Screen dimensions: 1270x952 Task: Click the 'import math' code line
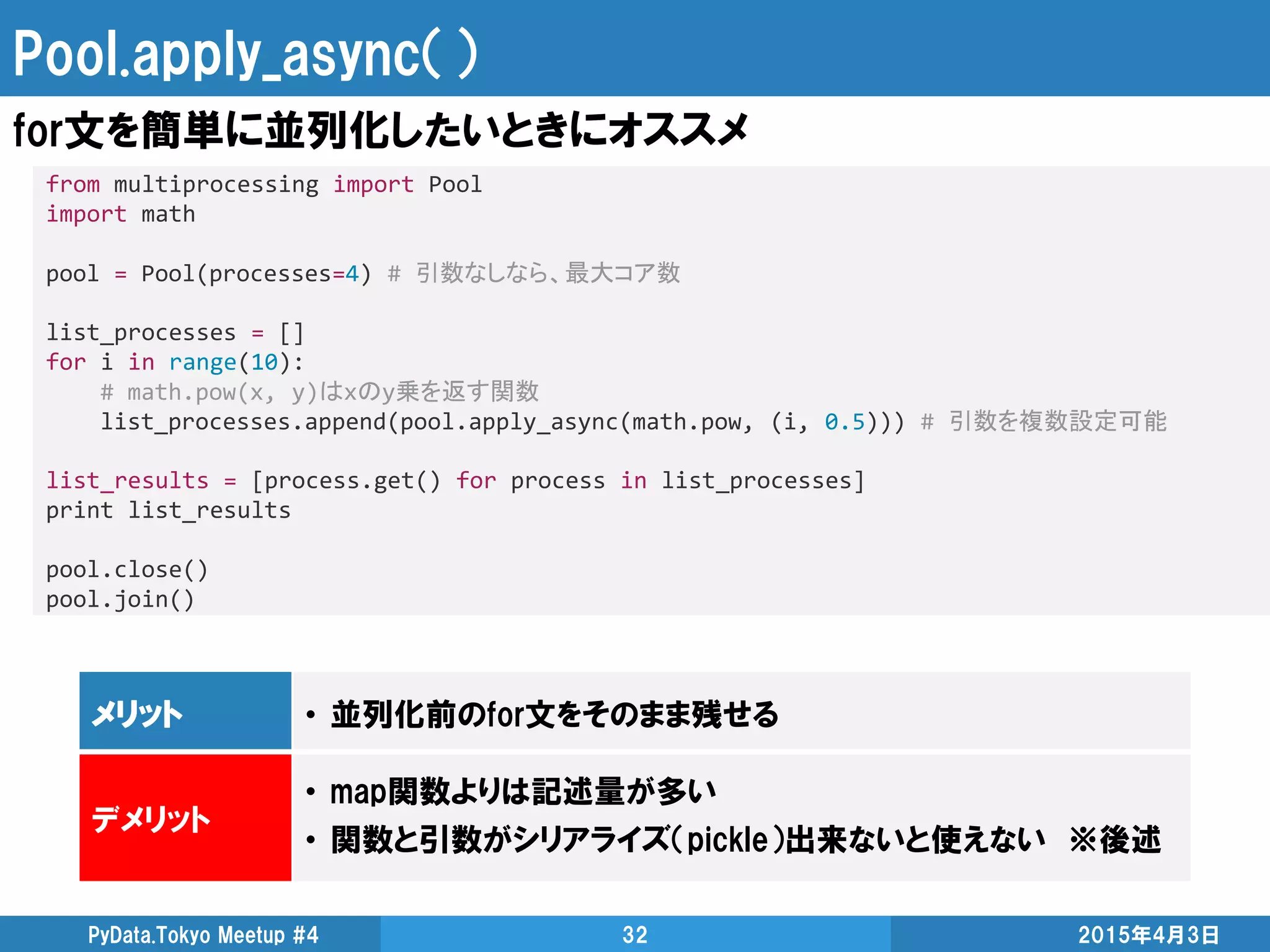(121, 214)
